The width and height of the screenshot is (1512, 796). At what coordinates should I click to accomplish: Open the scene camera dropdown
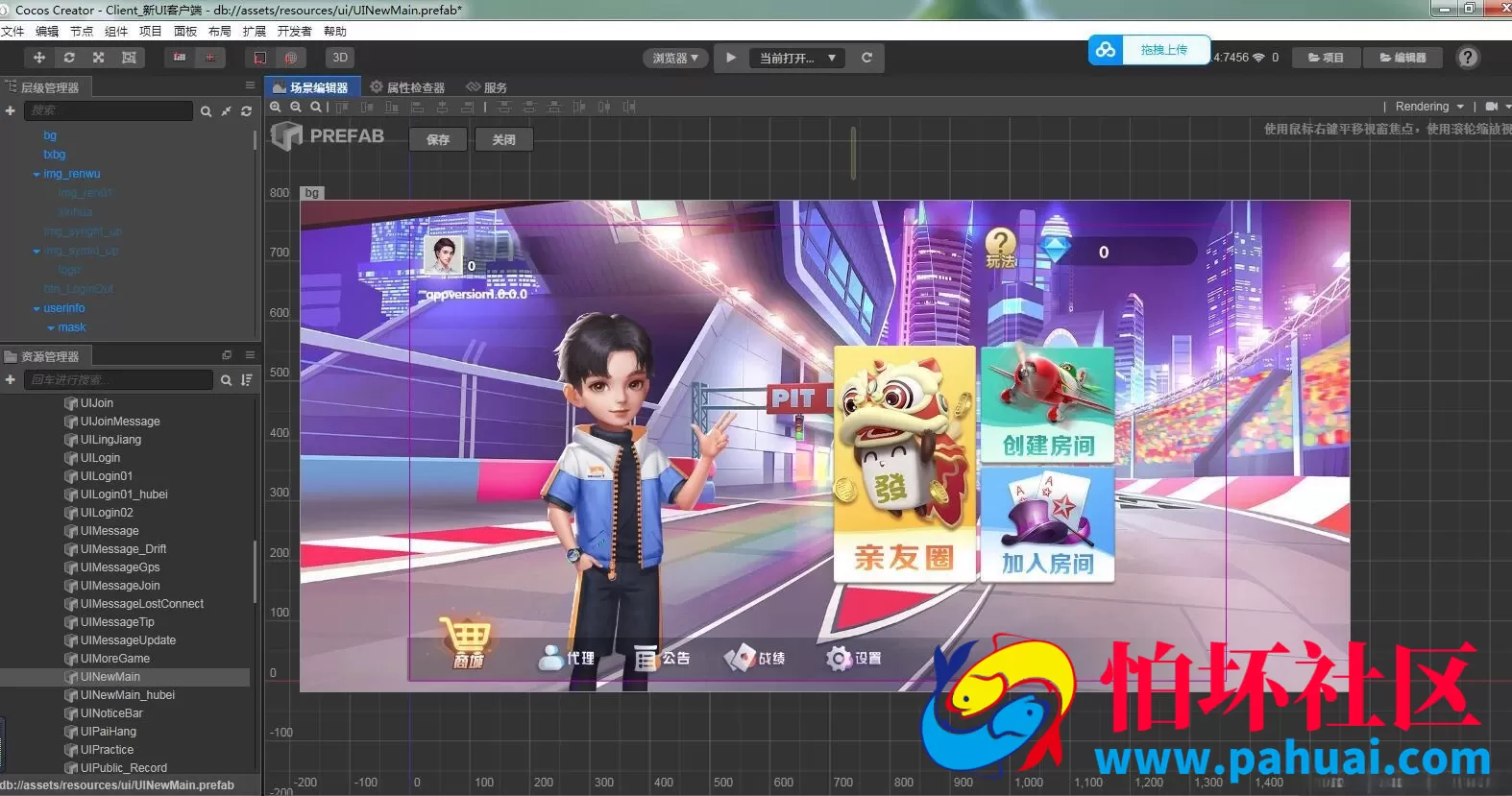pyautogui.click(x=1498, y=107)
